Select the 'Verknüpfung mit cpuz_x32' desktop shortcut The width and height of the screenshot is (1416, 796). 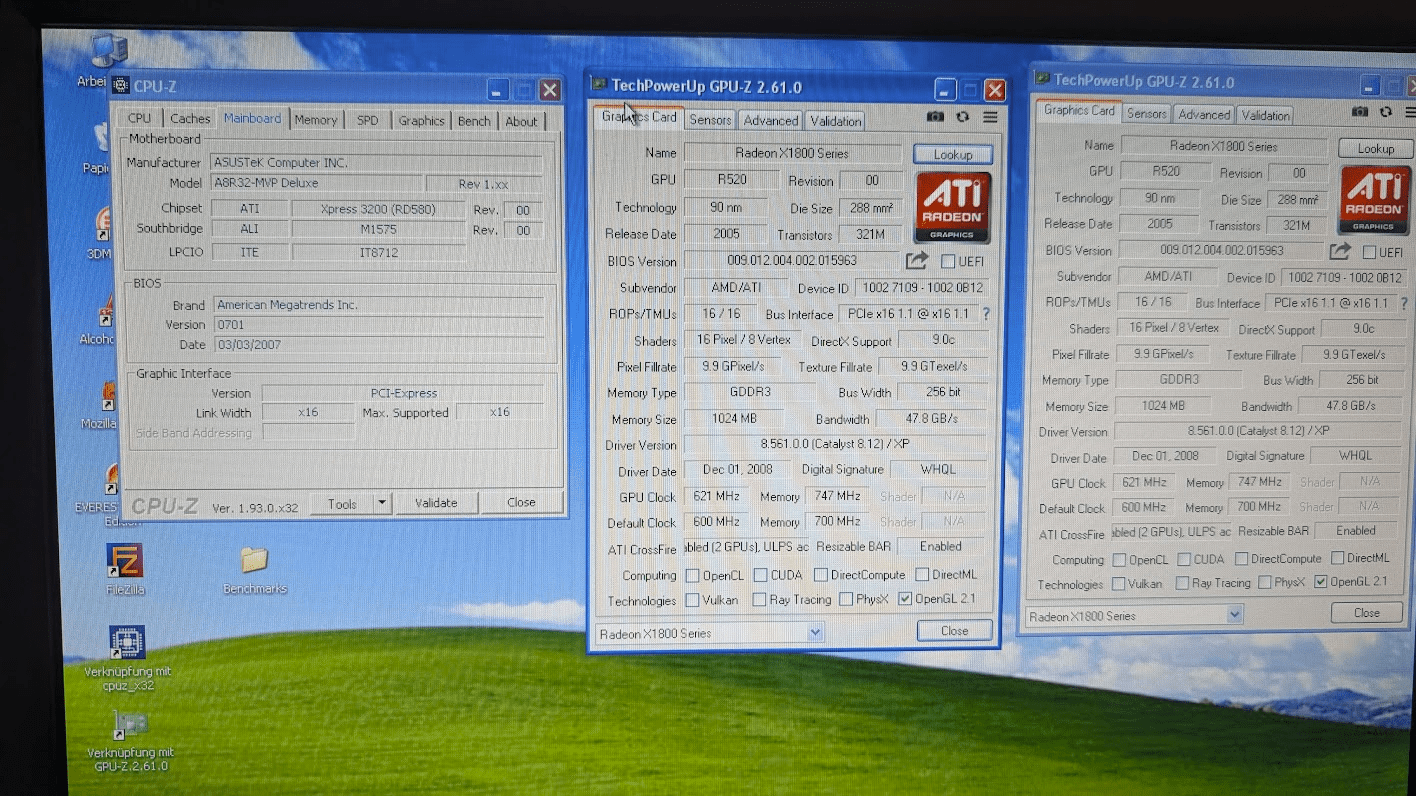tap(127, 642)
